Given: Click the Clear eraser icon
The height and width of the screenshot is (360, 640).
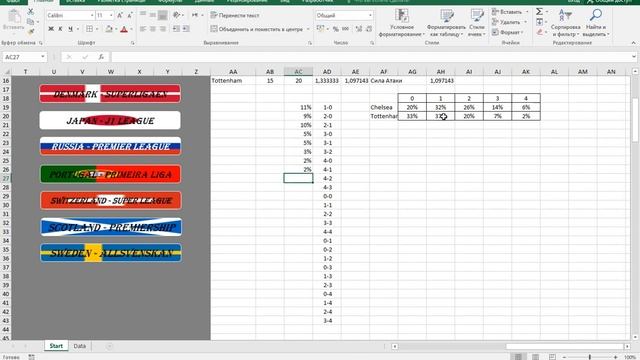Looking at the screenshot, I should (539, 32).
